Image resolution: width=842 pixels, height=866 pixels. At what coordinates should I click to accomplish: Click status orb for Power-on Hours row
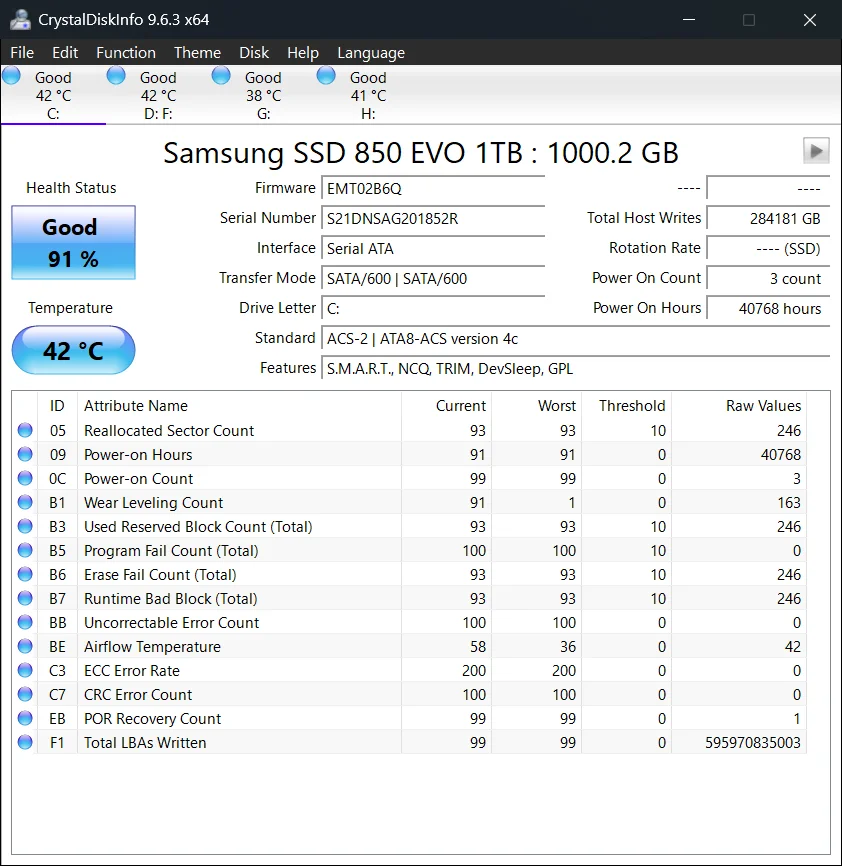pos(25,454)
